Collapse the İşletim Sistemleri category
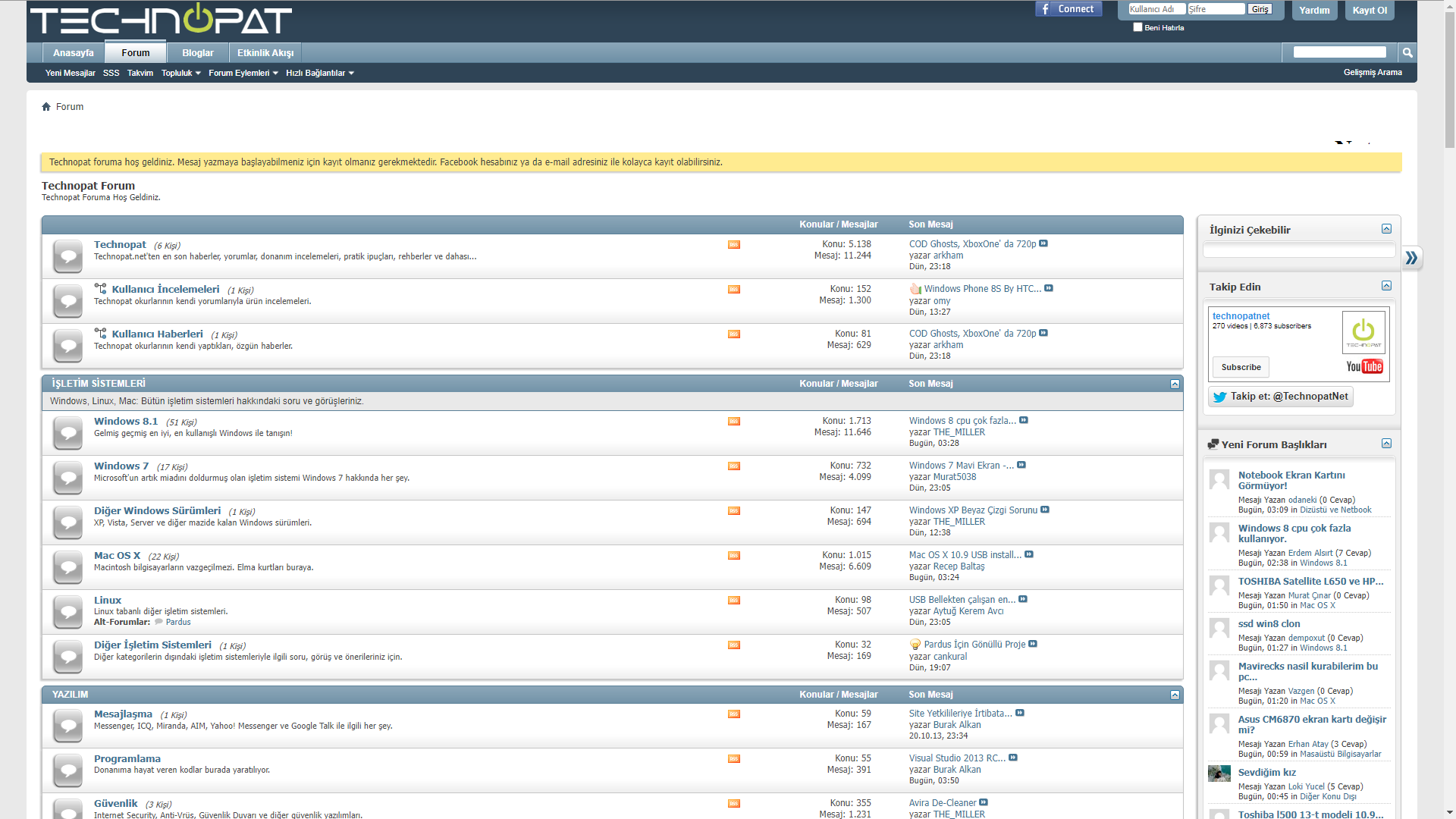Viewport: 1456px width, 819px height. (1175, 384)
